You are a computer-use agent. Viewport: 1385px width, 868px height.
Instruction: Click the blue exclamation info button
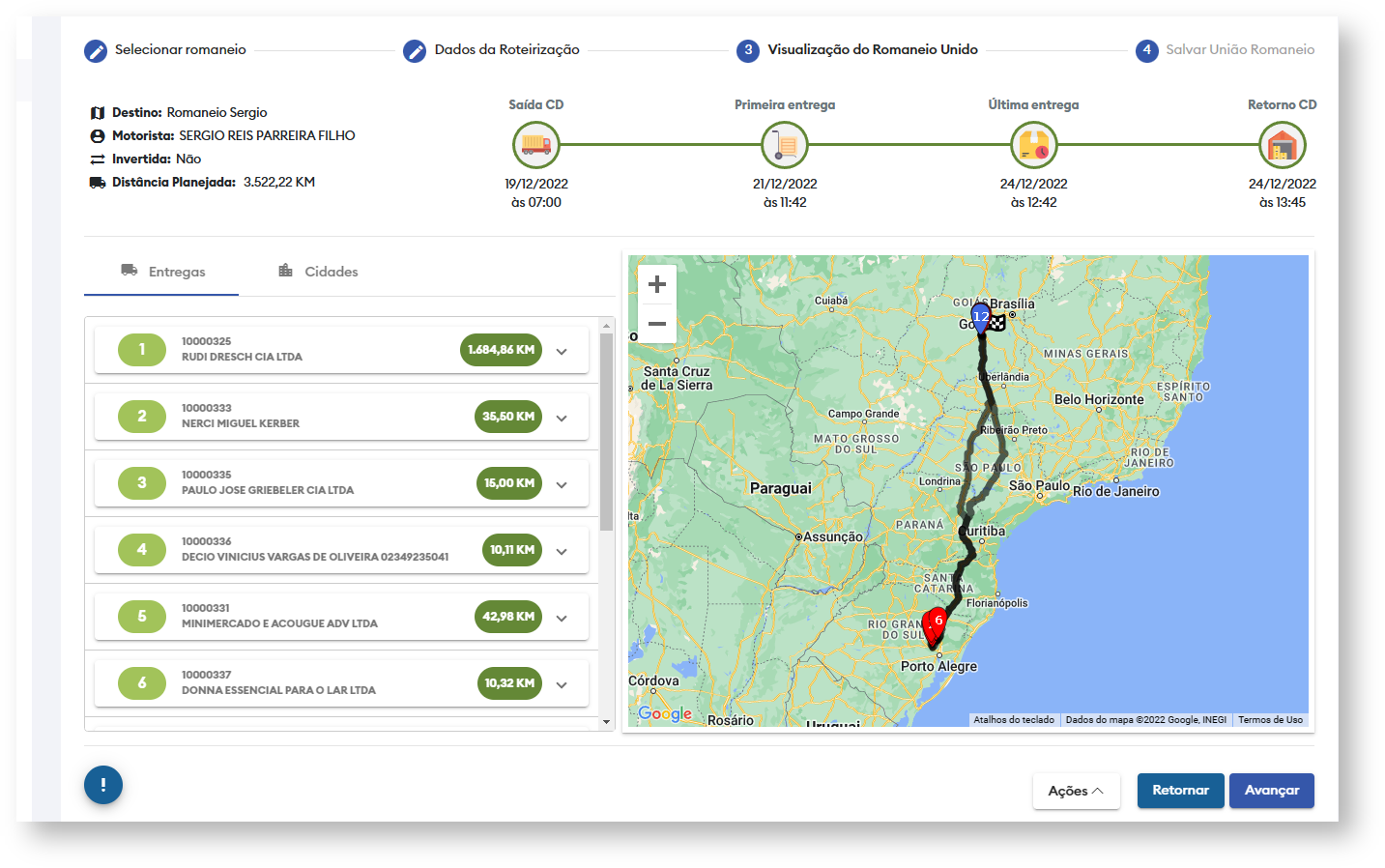click(x=103, y=785)
